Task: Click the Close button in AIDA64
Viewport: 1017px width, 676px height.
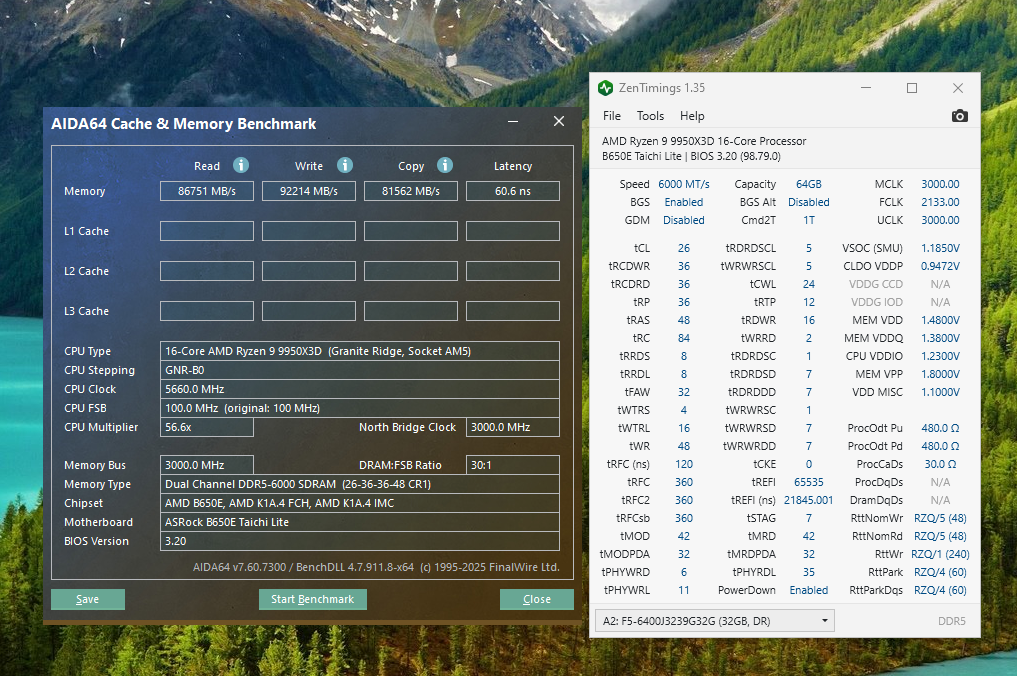Action: tap(536, 599)
